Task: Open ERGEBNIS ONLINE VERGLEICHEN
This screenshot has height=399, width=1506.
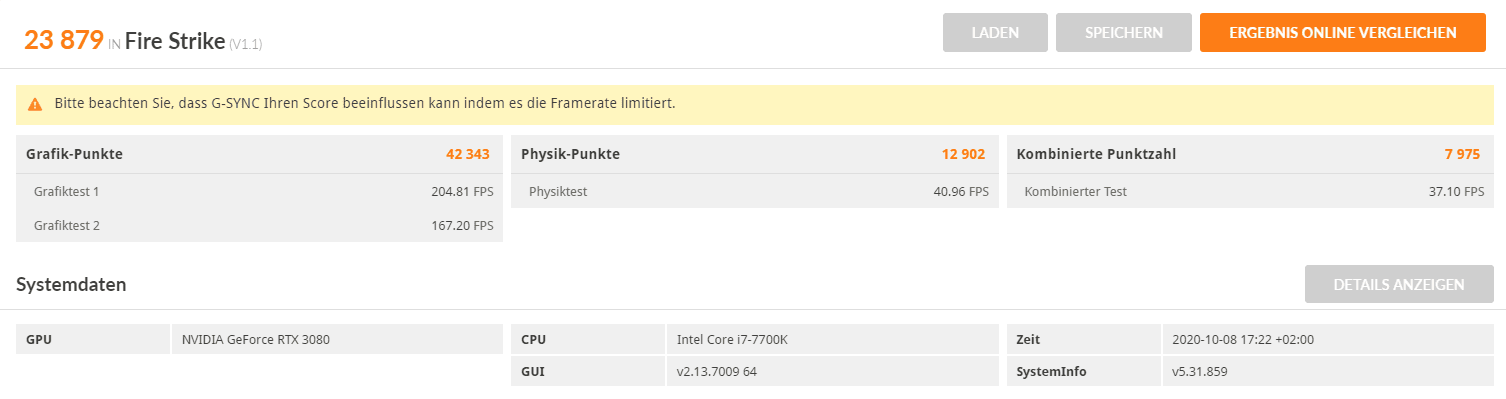Action: click(1343, 32)
